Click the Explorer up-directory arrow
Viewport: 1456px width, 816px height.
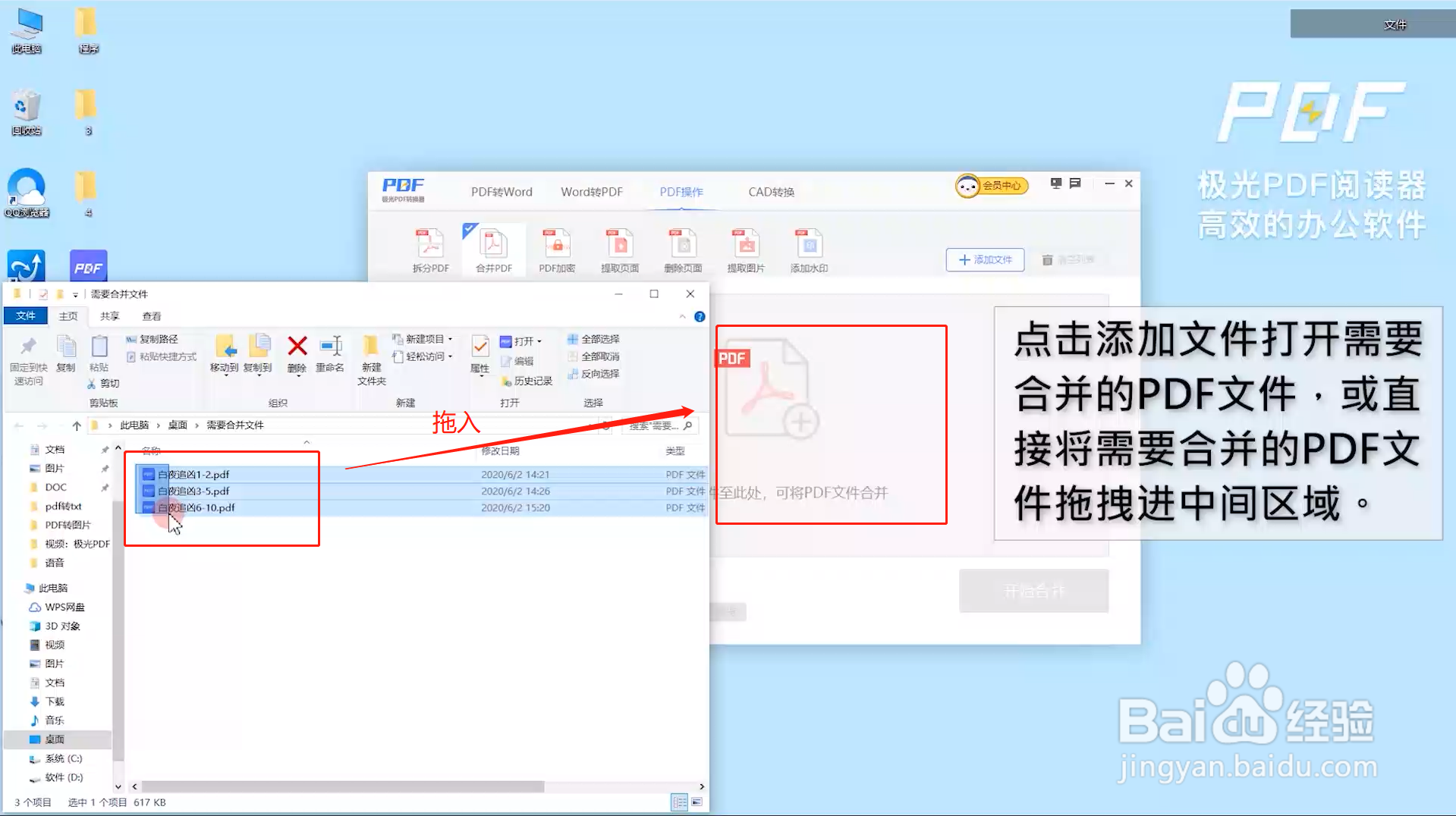click(x=77, y=425)
